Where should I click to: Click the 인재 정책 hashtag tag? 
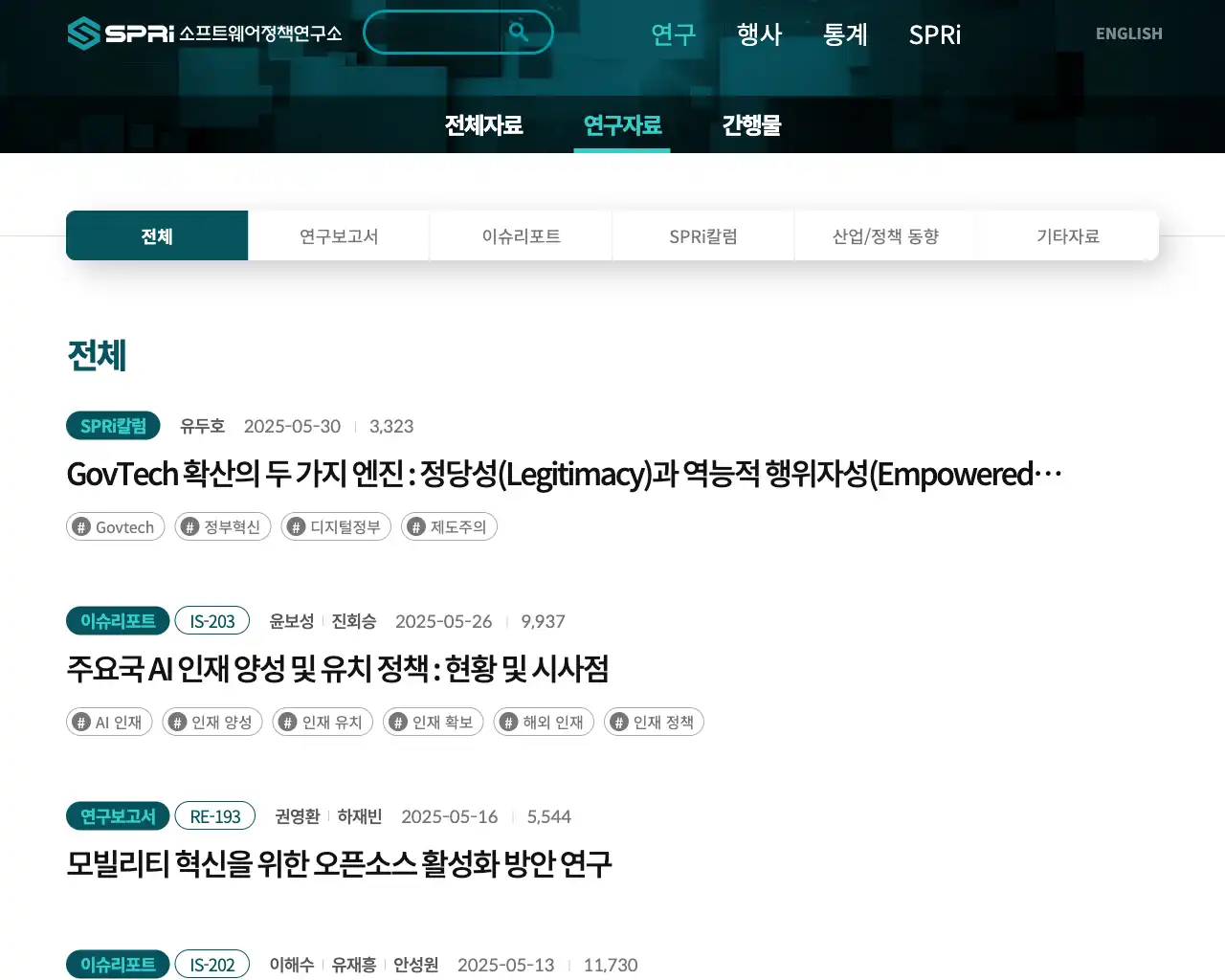pyautogui.click(x=654, y=722)
